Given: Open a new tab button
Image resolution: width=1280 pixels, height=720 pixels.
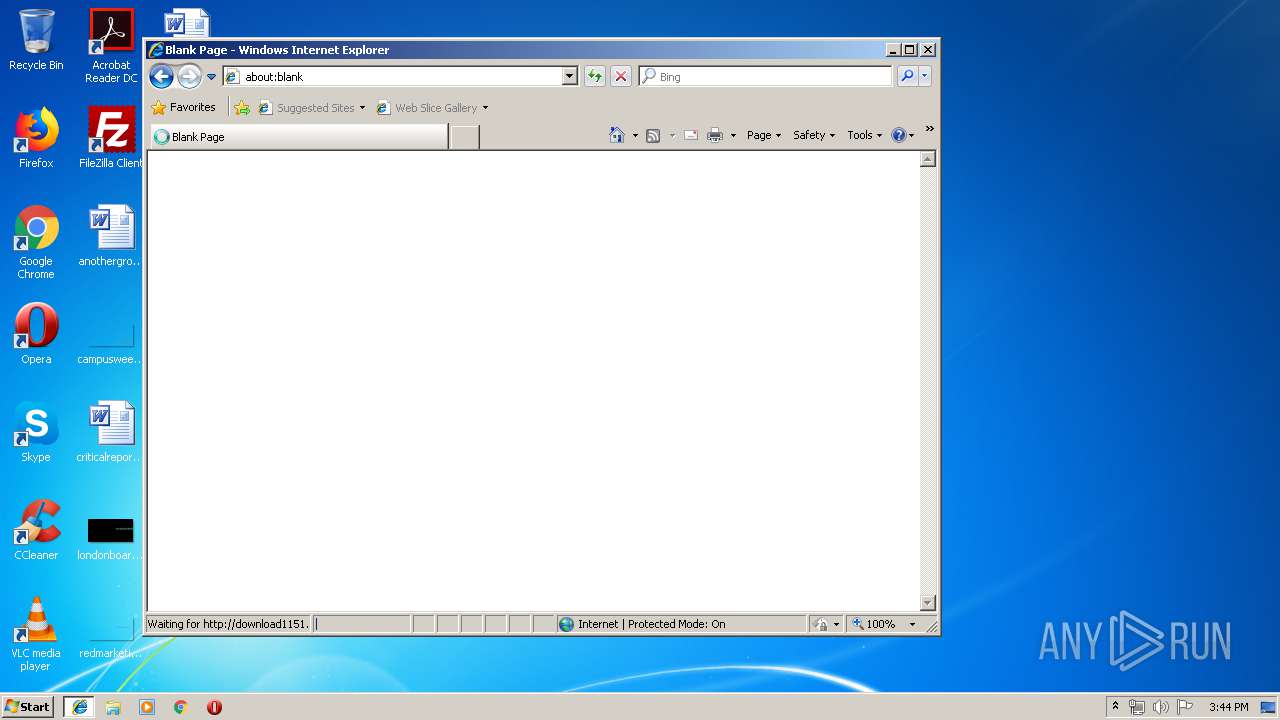Looking at the screenshot, I should 464,137.
